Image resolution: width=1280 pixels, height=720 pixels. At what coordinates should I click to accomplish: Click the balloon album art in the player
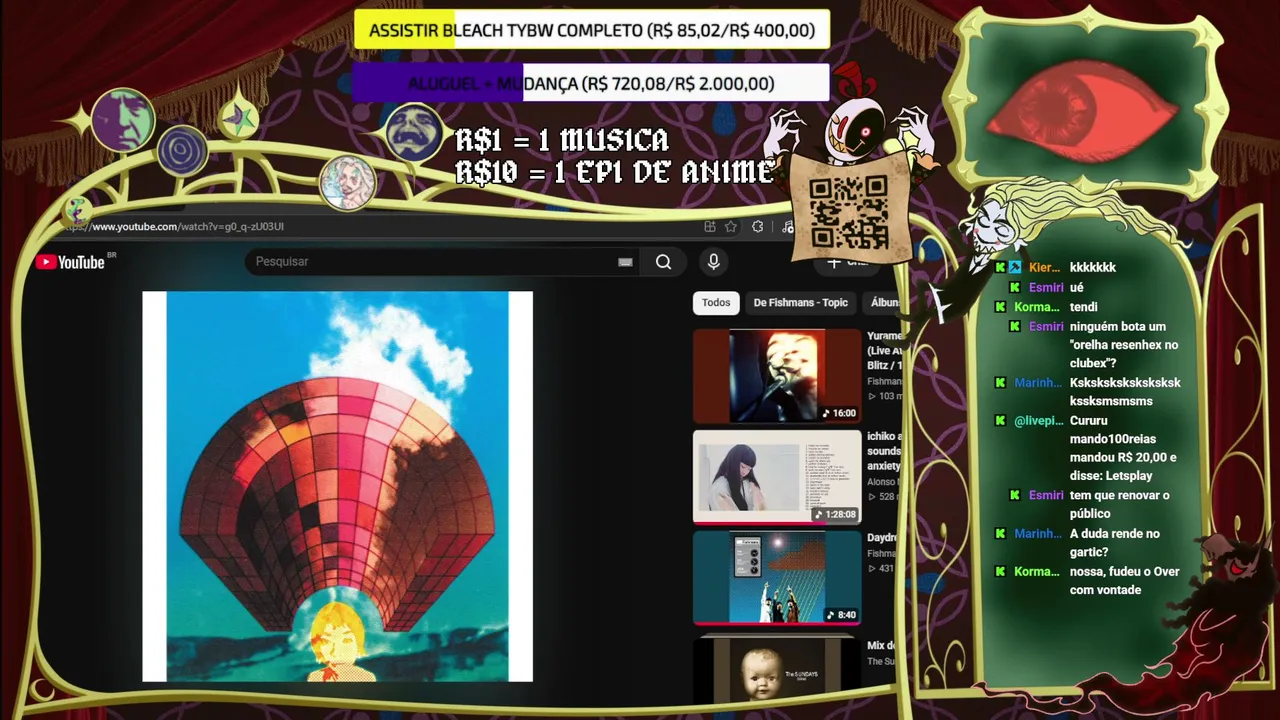[337, 487]
